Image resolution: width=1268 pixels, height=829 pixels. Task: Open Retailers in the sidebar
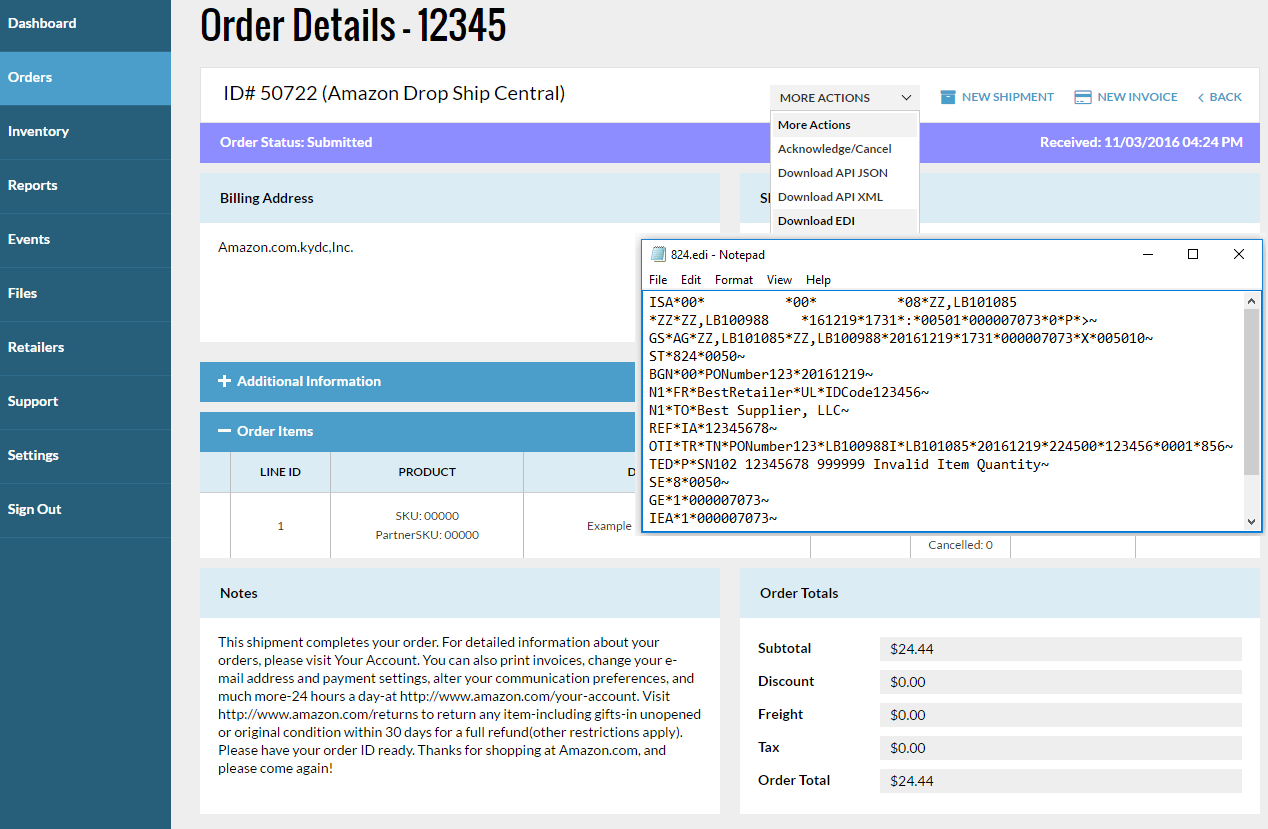coord(85,347)
